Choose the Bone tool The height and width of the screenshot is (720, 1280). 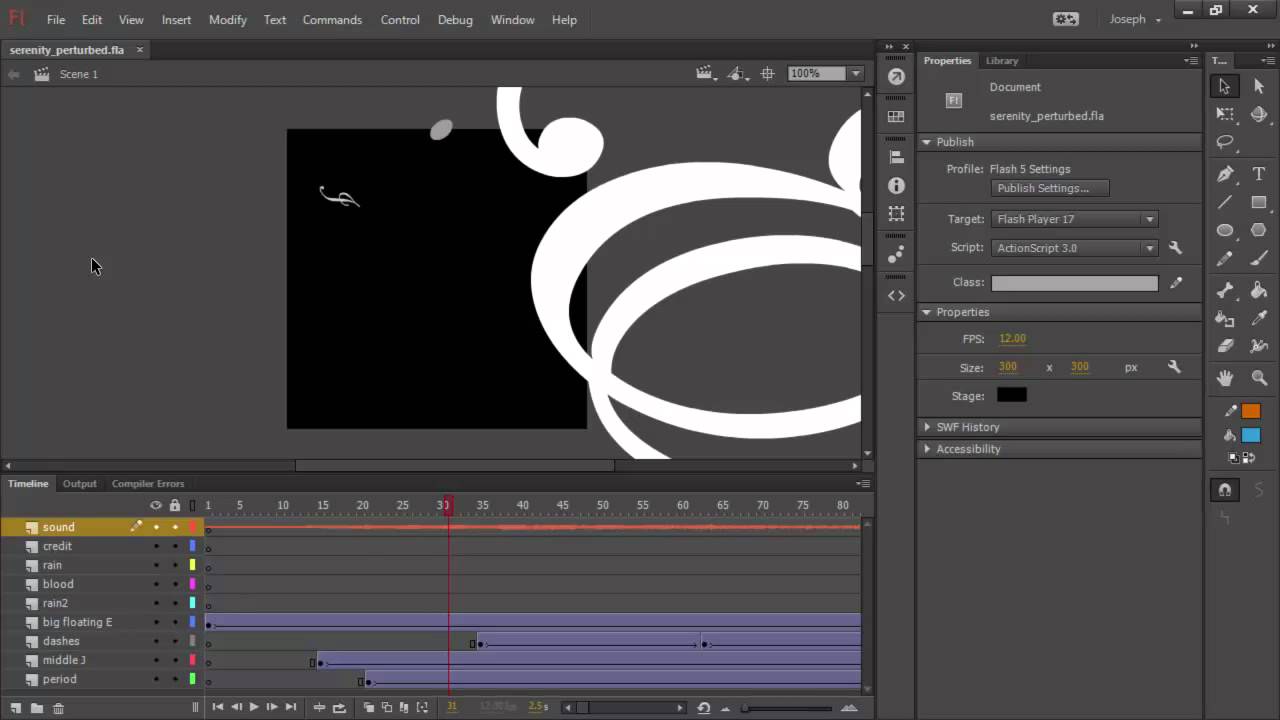(1225, 291)
